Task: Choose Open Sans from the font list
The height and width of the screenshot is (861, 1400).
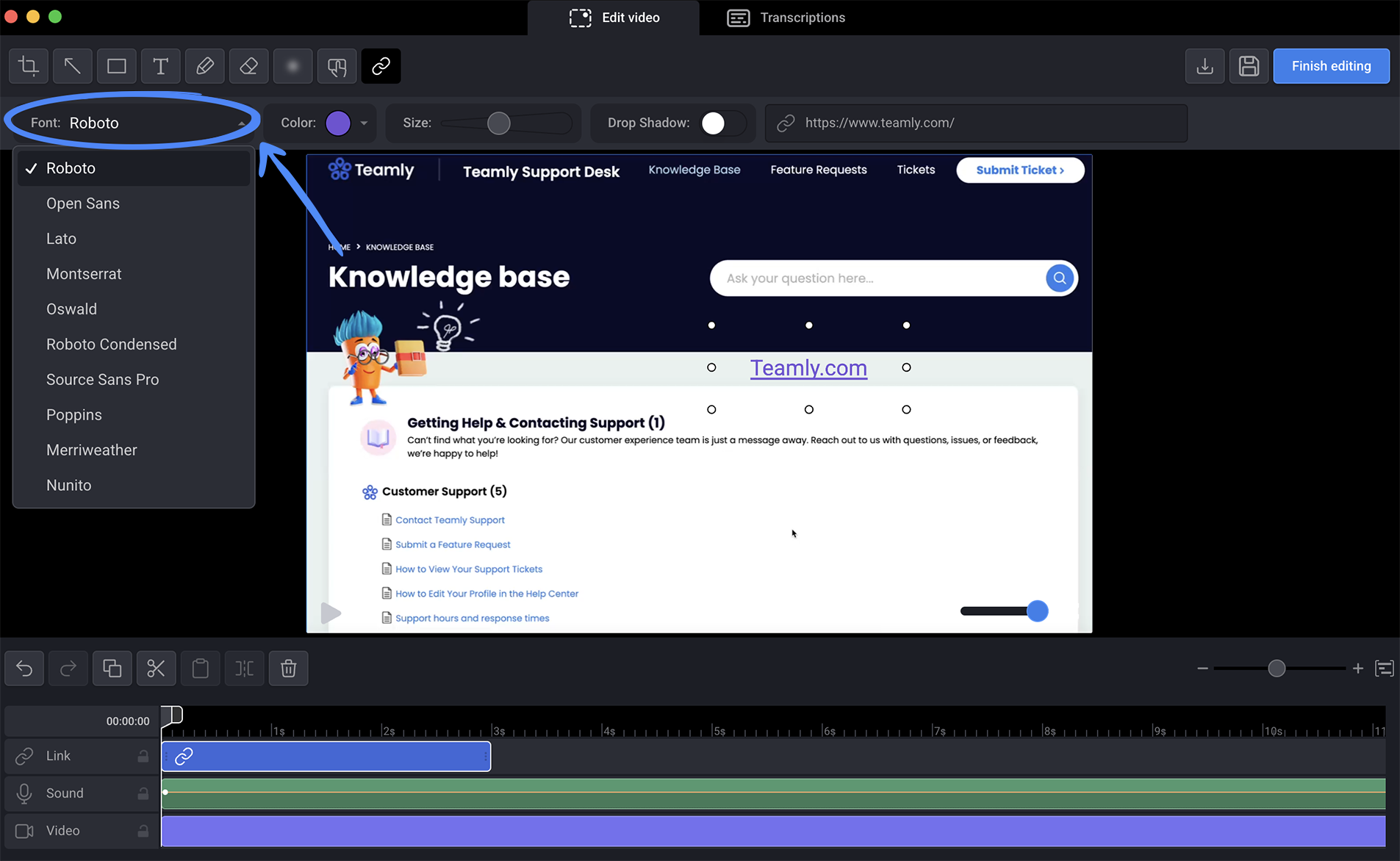Action: click(134, 203)
